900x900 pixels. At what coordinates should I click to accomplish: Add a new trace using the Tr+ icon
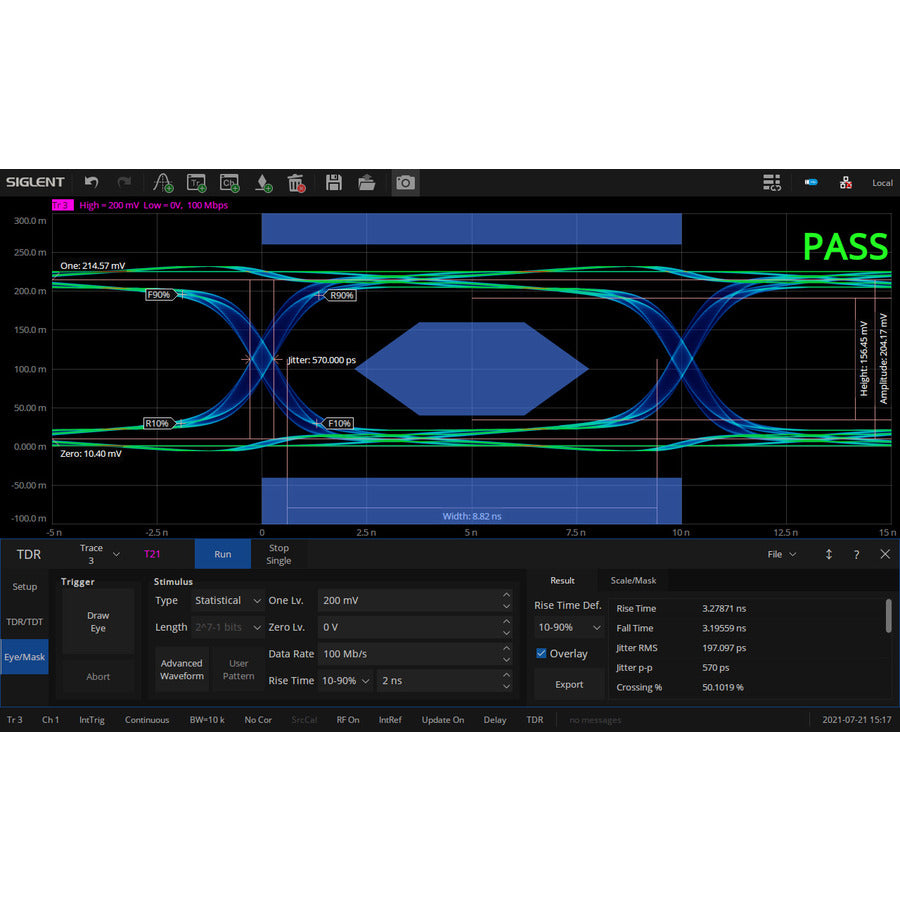click(197, 182)
